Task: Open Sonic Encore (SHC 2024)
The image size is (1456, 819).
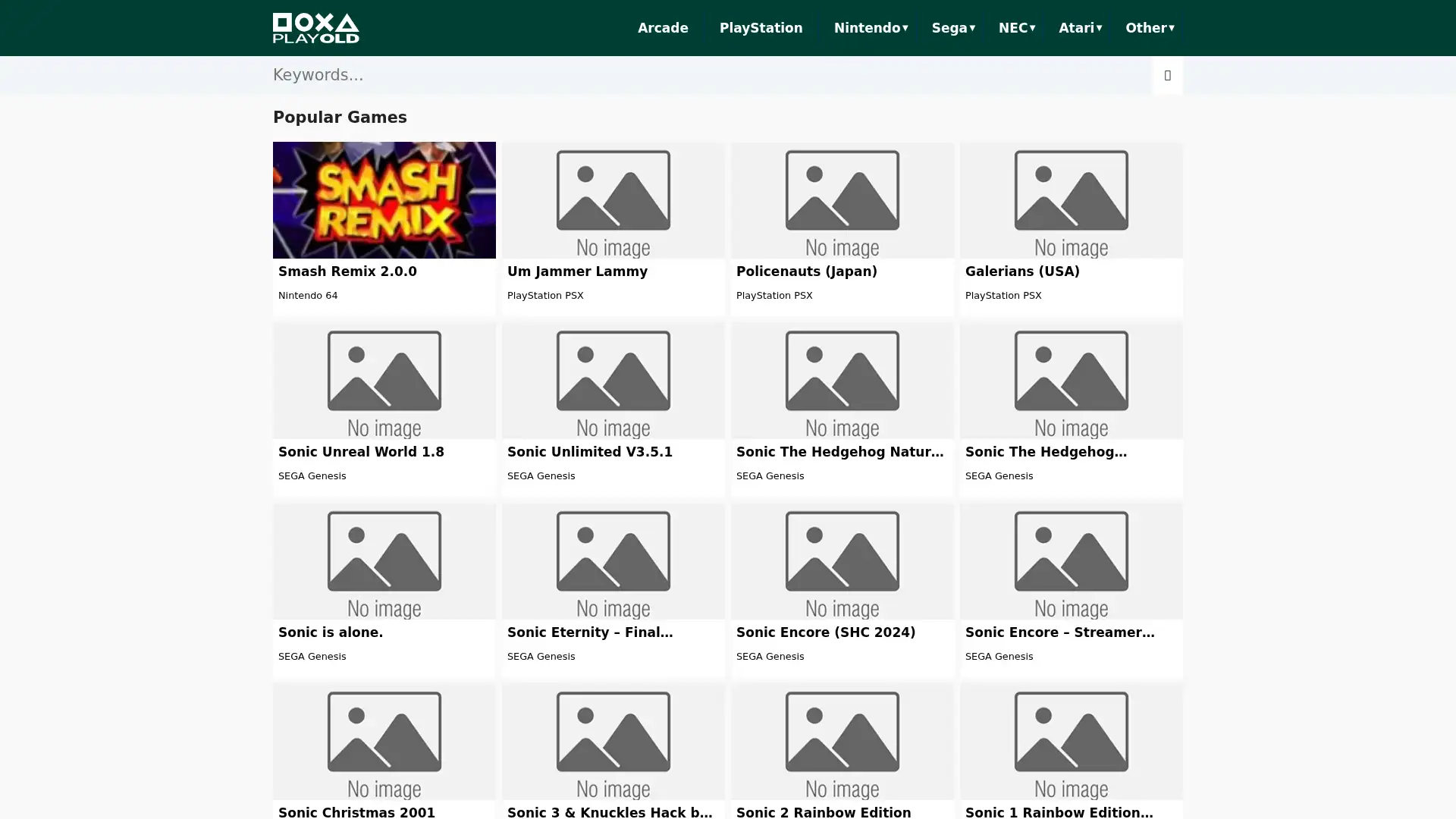Action: (x=826, y=632)
